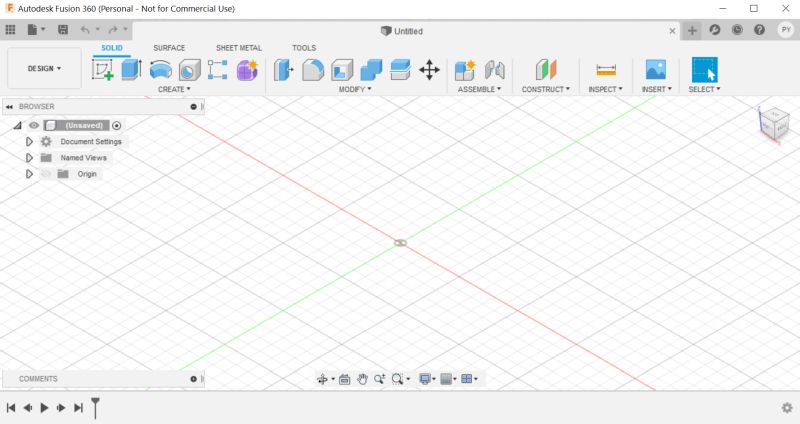Toggle visibility eye of Unsaved component
The image size is (800, 424).
(34, 125)
